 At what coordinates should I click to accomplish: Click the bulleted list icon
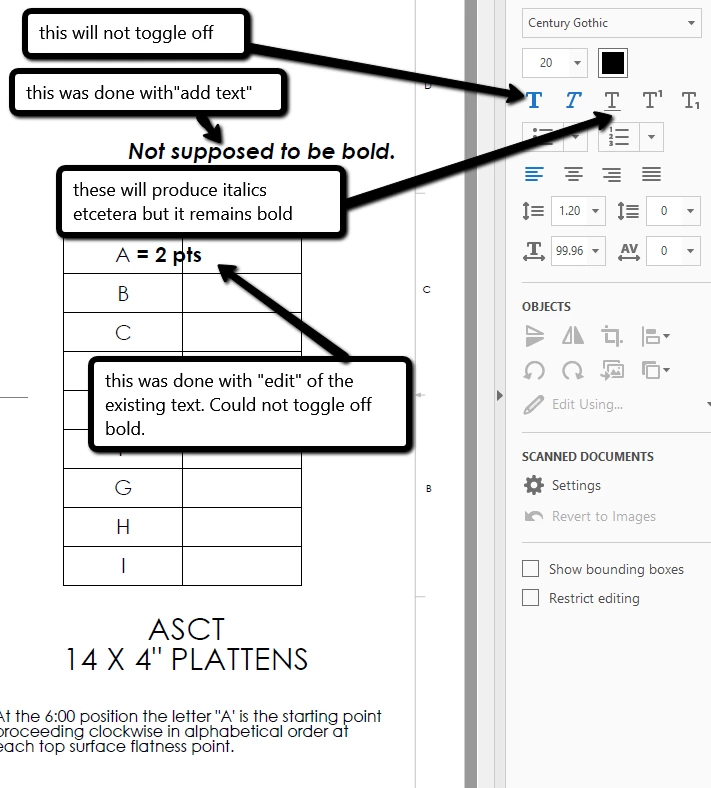(x=543, y=137)
